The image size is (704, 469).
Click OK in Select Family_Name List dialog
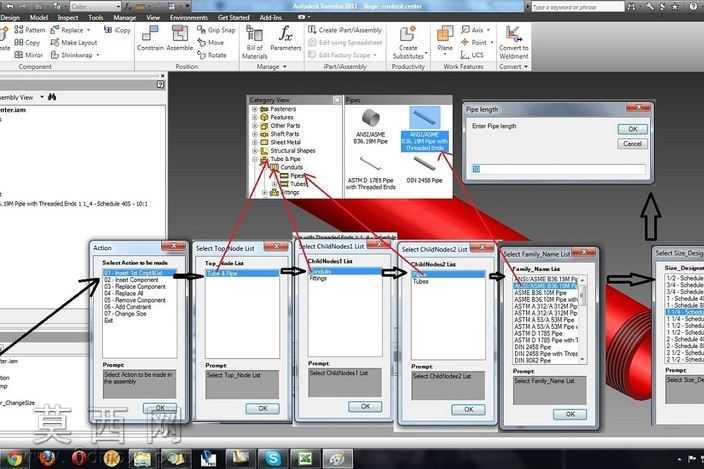(570, 414)
